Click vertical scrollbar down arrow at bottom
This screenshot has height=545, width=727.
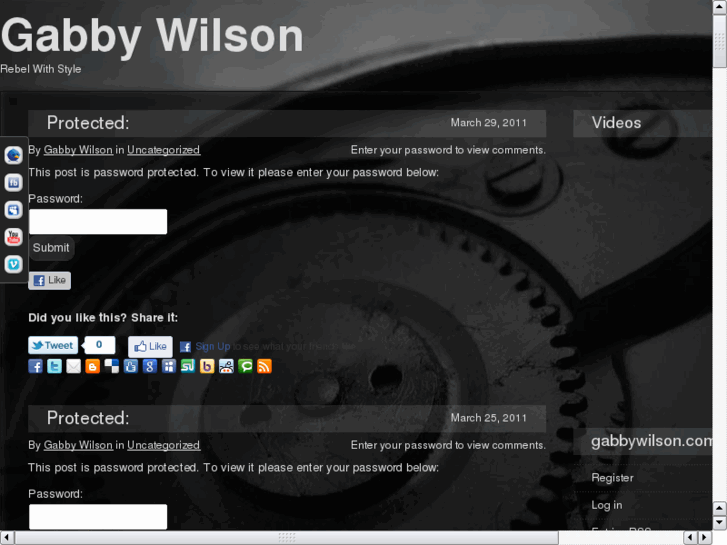click(x=720, y=523)
